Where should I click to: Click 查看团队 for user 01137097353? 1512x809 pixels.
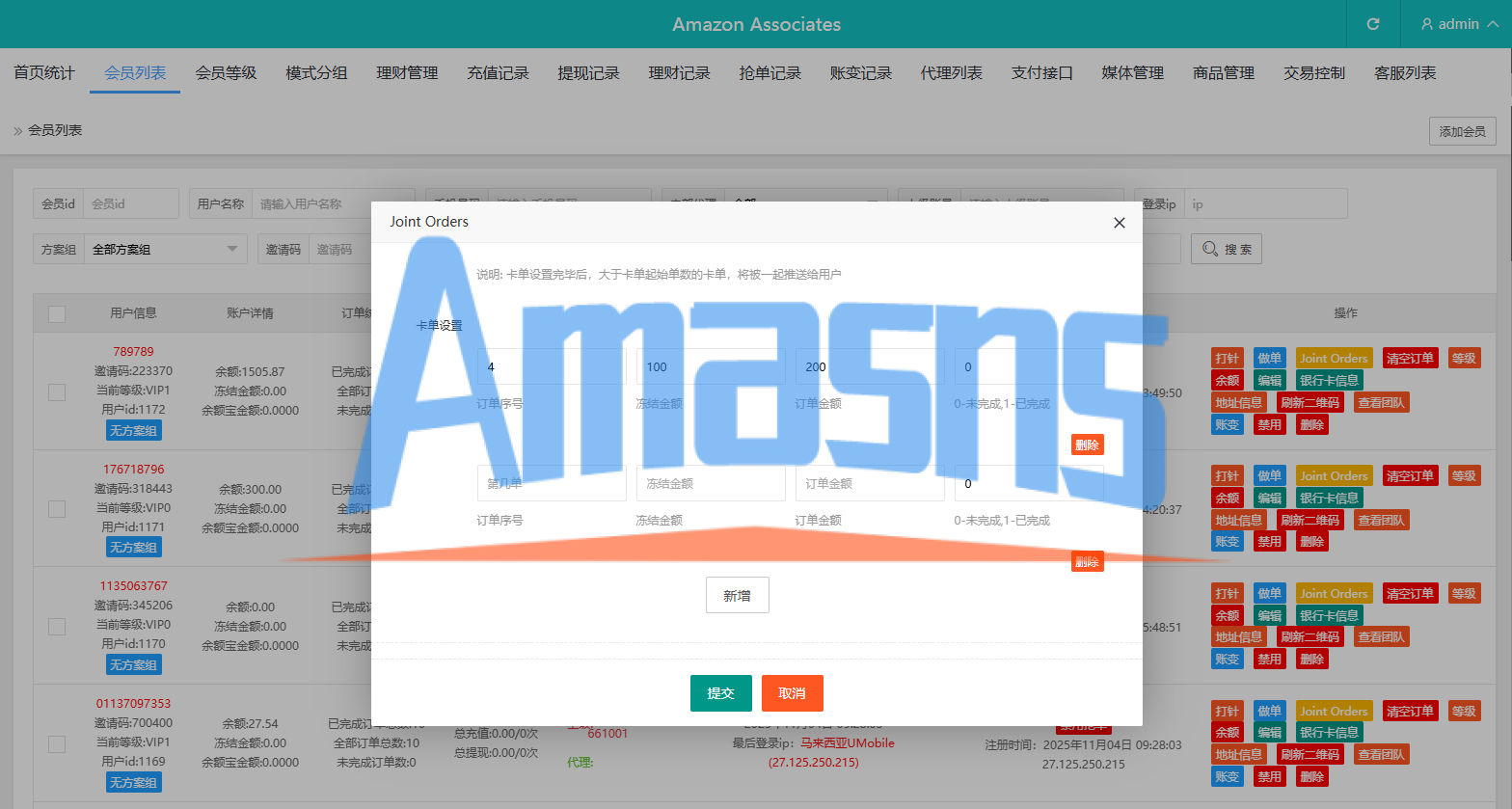pyautogui.click(x=1382, y=755)
